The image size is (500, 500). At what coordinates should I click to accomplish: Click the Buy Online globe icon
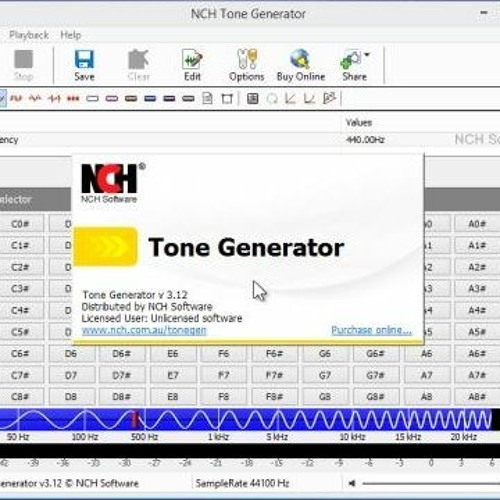click(x=301, y=59)
